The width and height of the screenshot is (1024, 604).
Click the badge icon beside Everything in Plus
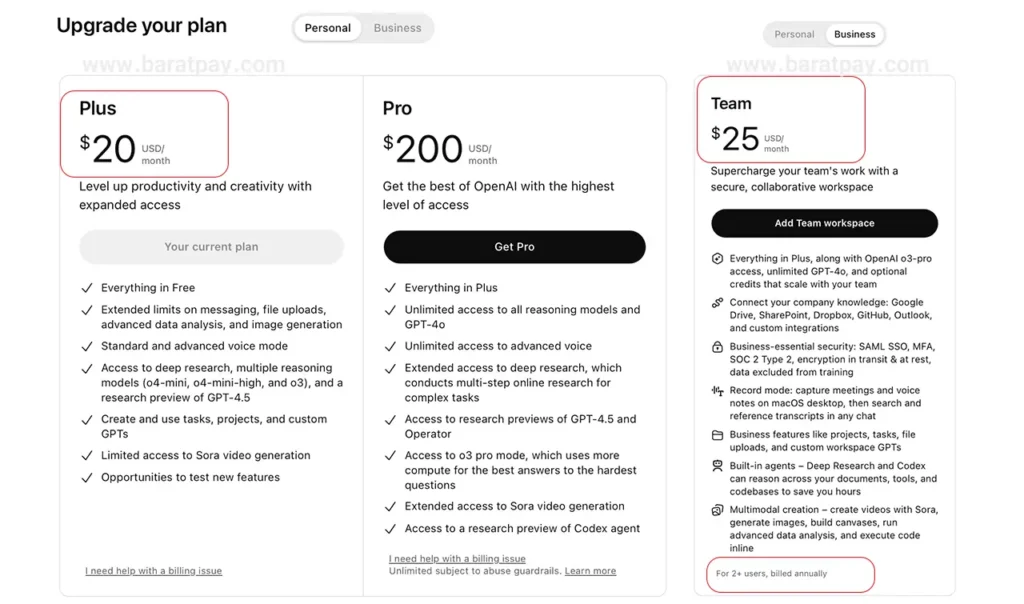tap(717, 259)
